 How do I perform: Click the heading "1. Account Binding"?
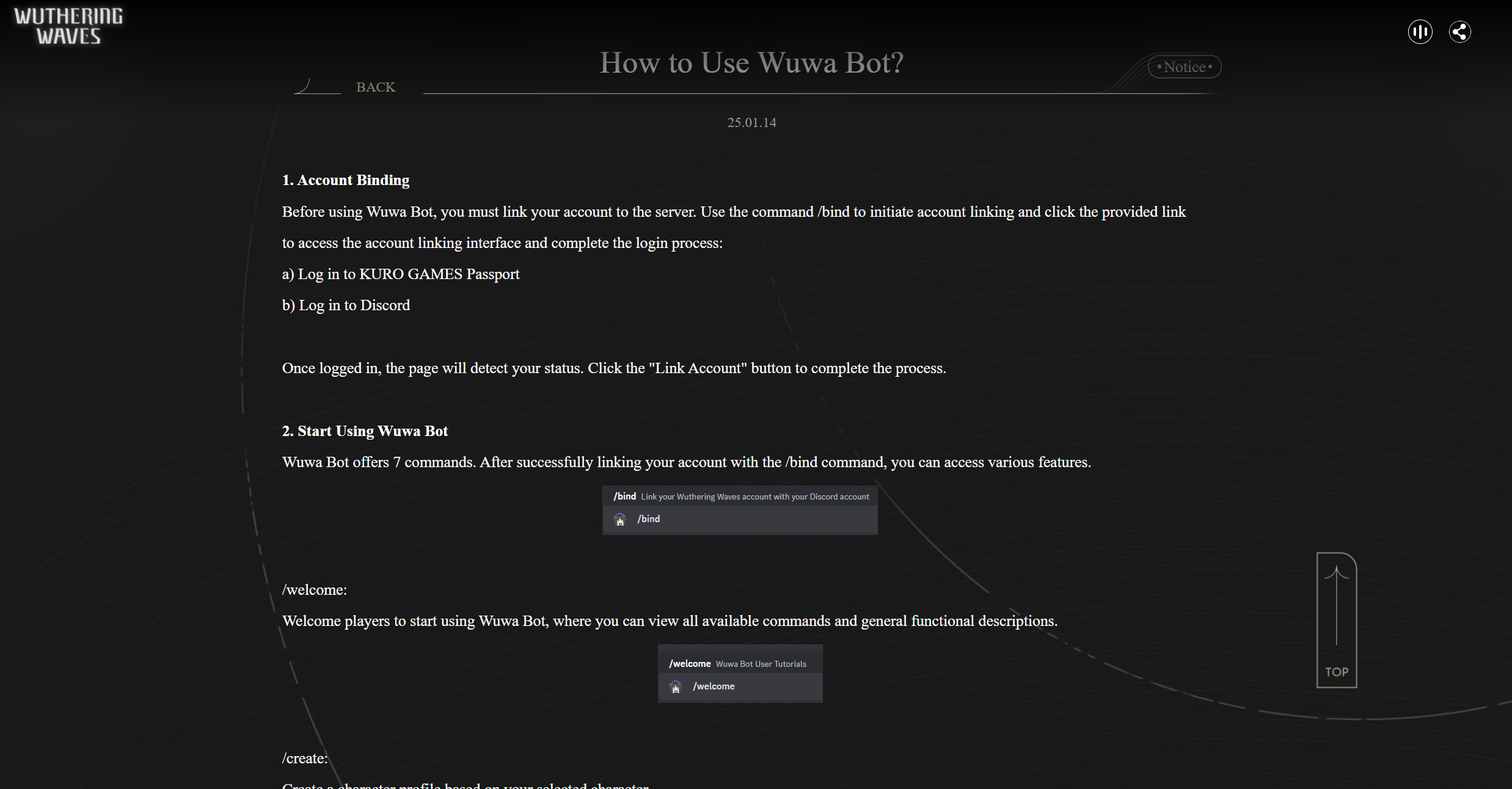pos(346,180)
